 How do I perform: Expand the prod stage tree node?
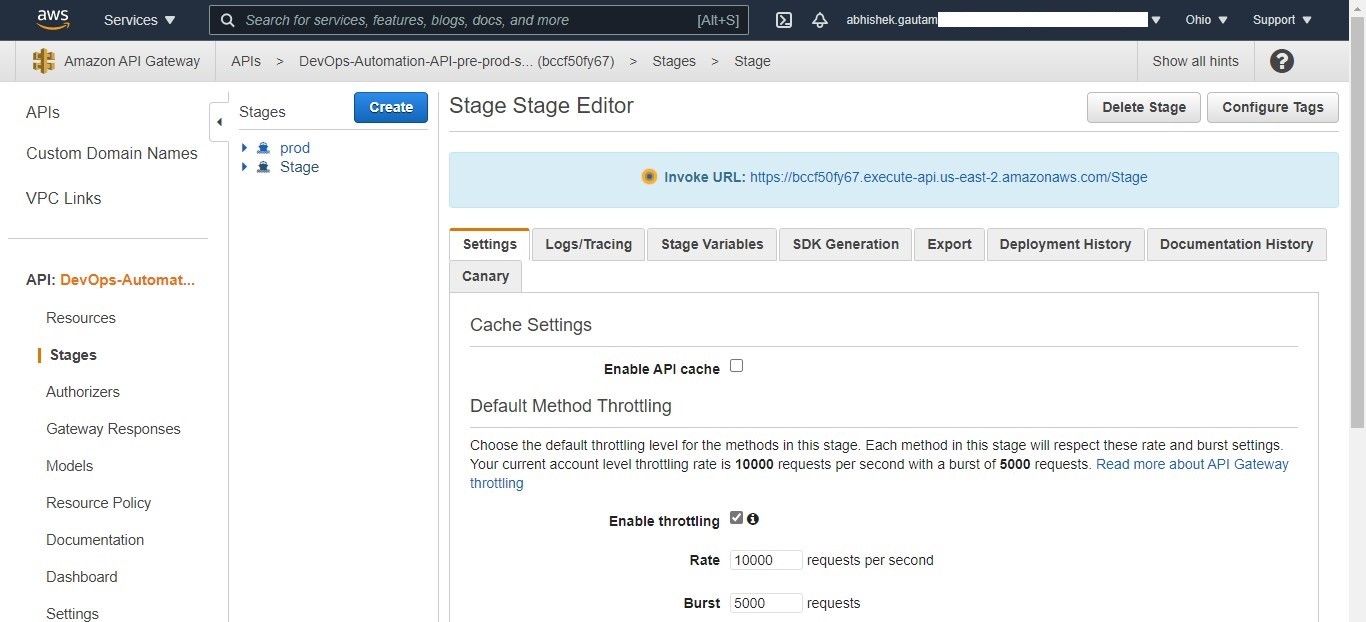[245, 148]
